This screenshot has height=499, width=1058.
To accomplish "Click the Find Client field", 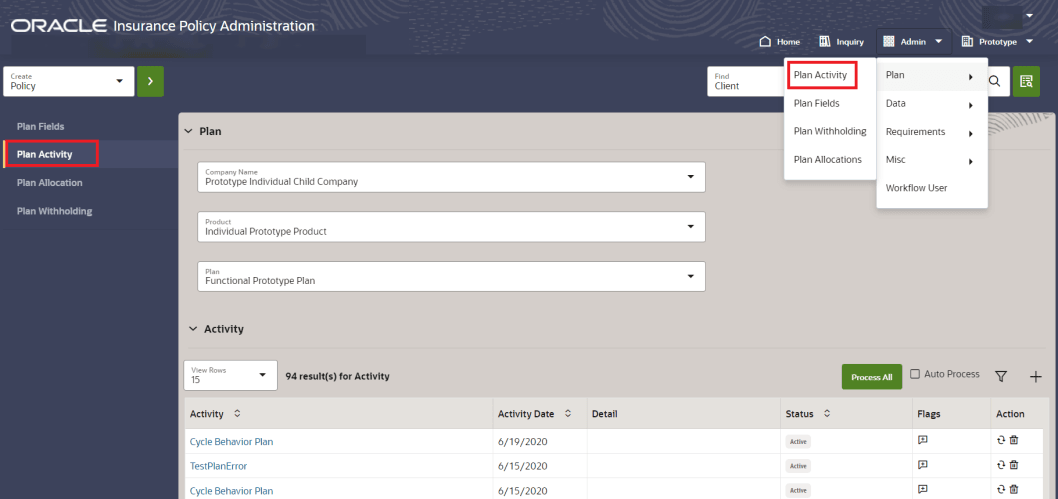I will [x=745, y=82].
